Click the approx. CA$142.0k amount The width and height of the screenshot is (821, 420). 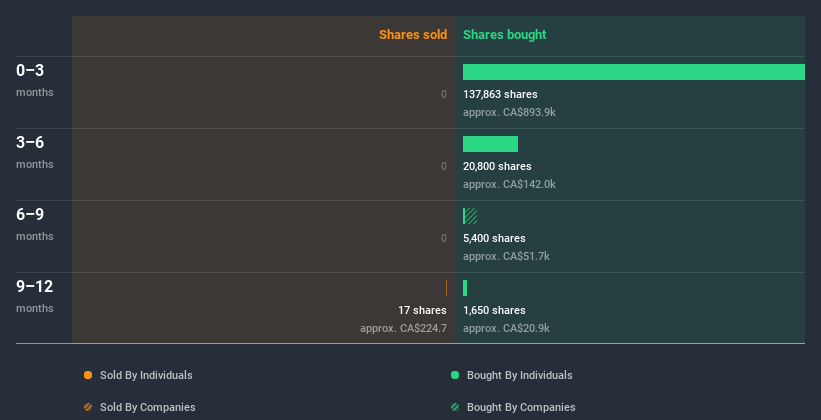pyautogui.click(x=509, y=184)
